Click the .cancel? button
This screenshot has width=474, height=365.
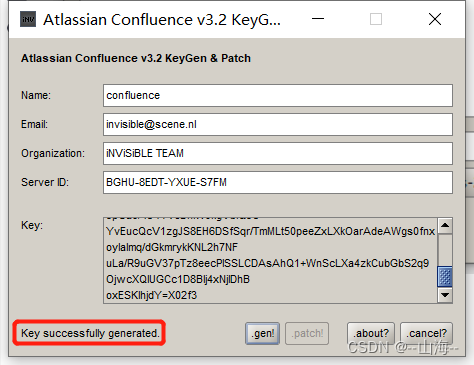pyautogui.click(x=426, y=333)
